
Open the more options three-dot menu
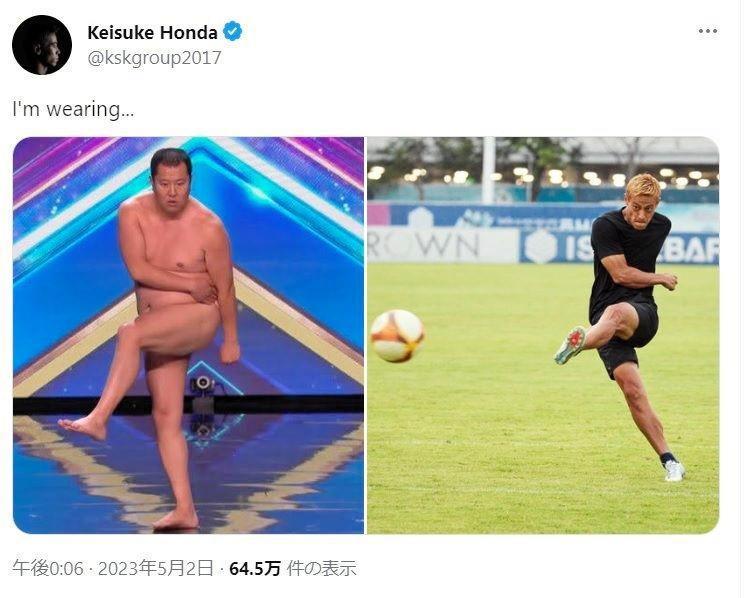707,31
